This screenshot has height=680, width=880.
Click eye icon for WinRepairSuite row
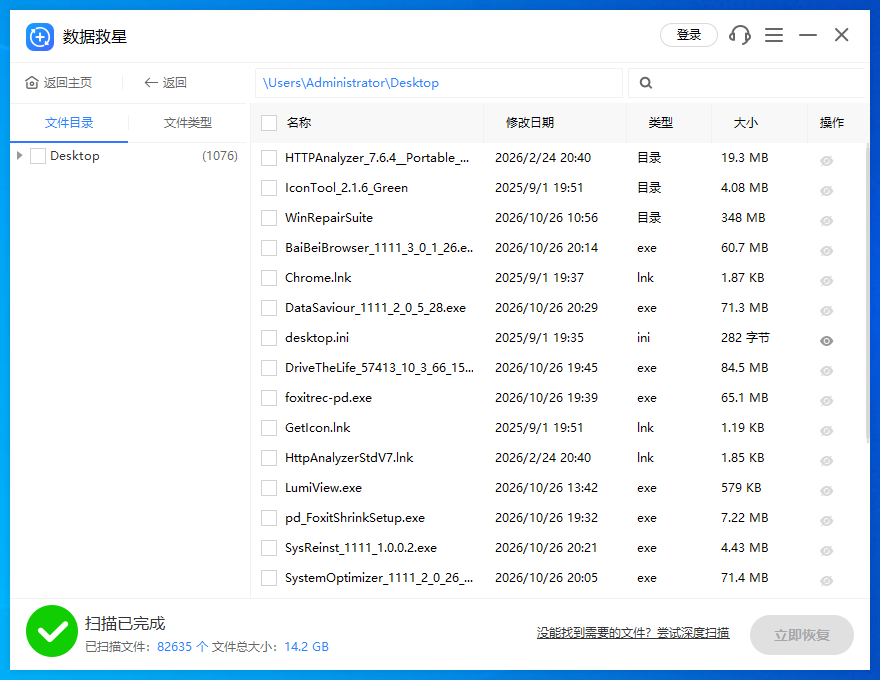pyautogui.click(x=826, y=220)
